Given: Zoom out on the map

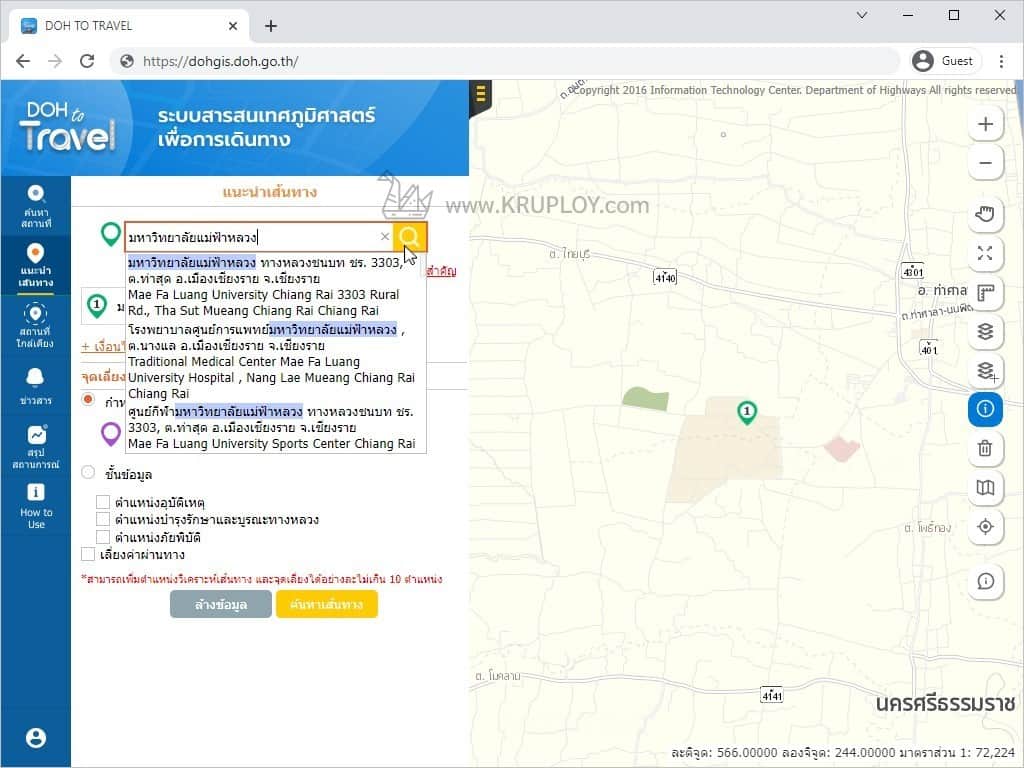Looking at the screenshot, I should 985,163.
